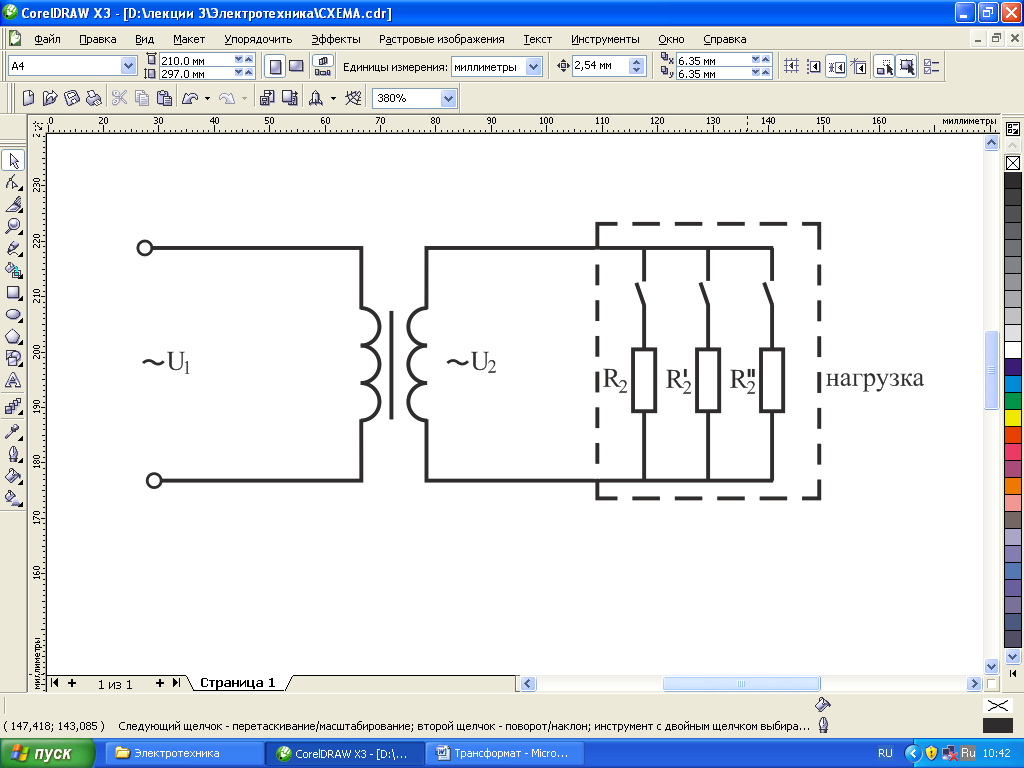This screenshot has width=1024, height=768.
Task: Open the measurement units dropdown (миллиметры)
Action: tap(534, 67)
